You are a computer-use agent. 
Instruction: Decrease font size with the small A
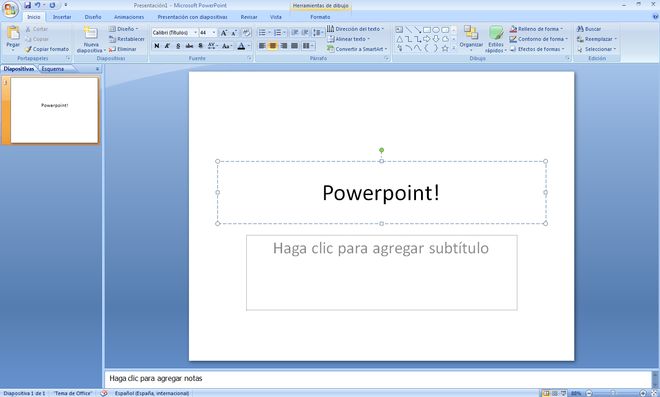pyautogui.click(x=234, y=32)
